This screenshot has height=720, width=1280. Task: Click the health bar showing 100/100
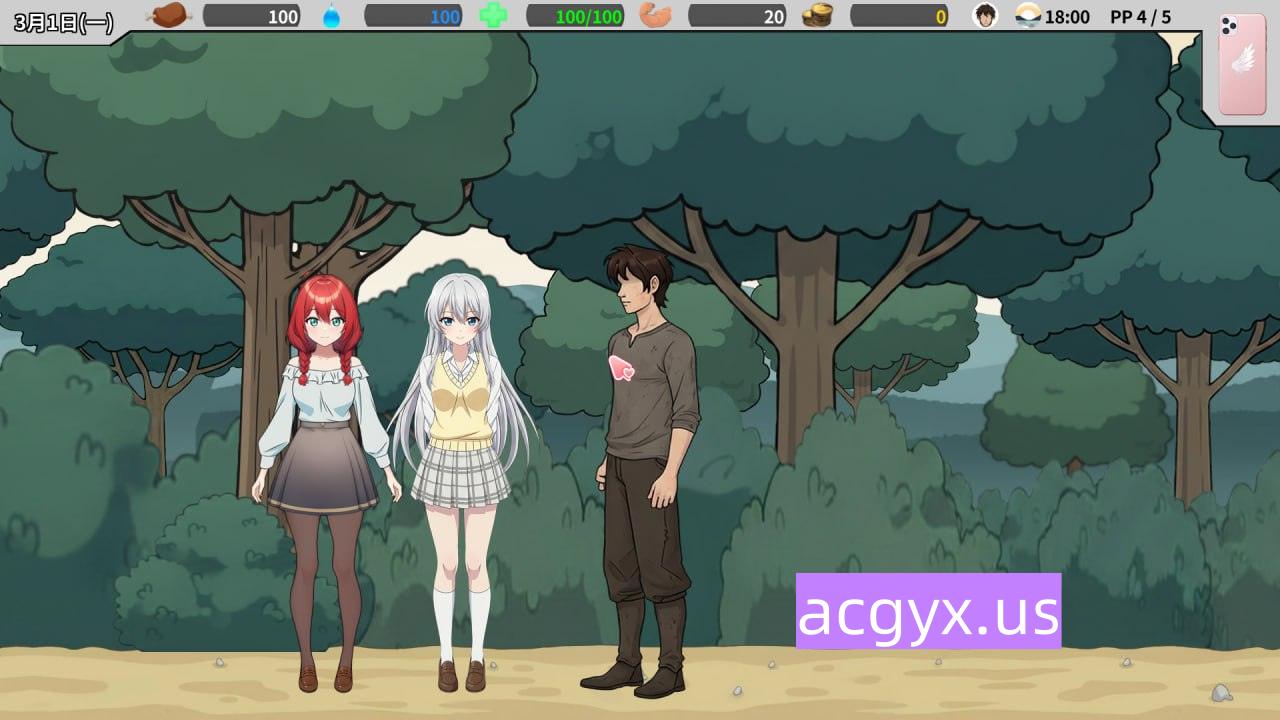click(x=575, y=16)
